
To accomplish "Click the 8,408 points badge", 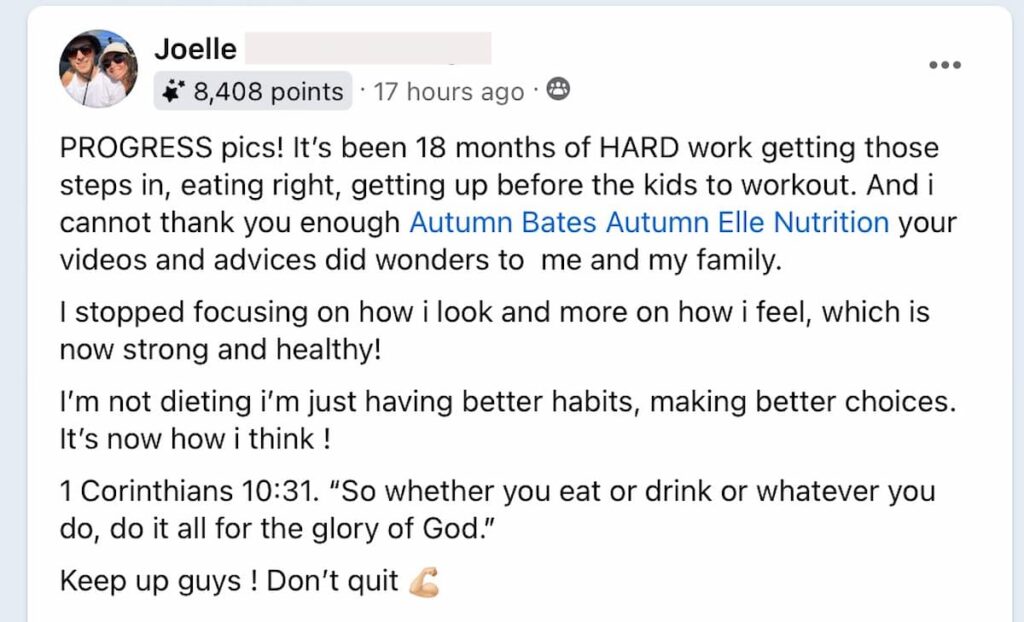I will (x=254, y=92).
